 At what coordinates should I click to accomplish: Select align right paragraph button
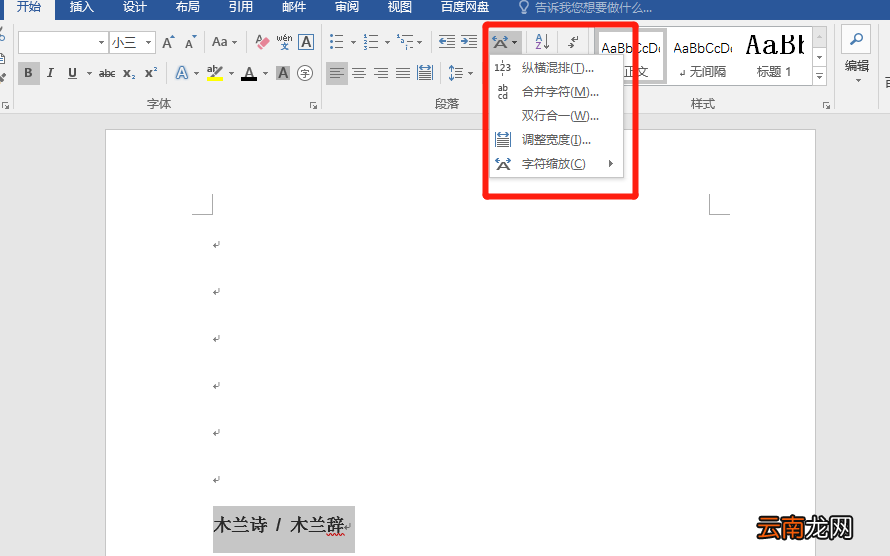point(381,73)
